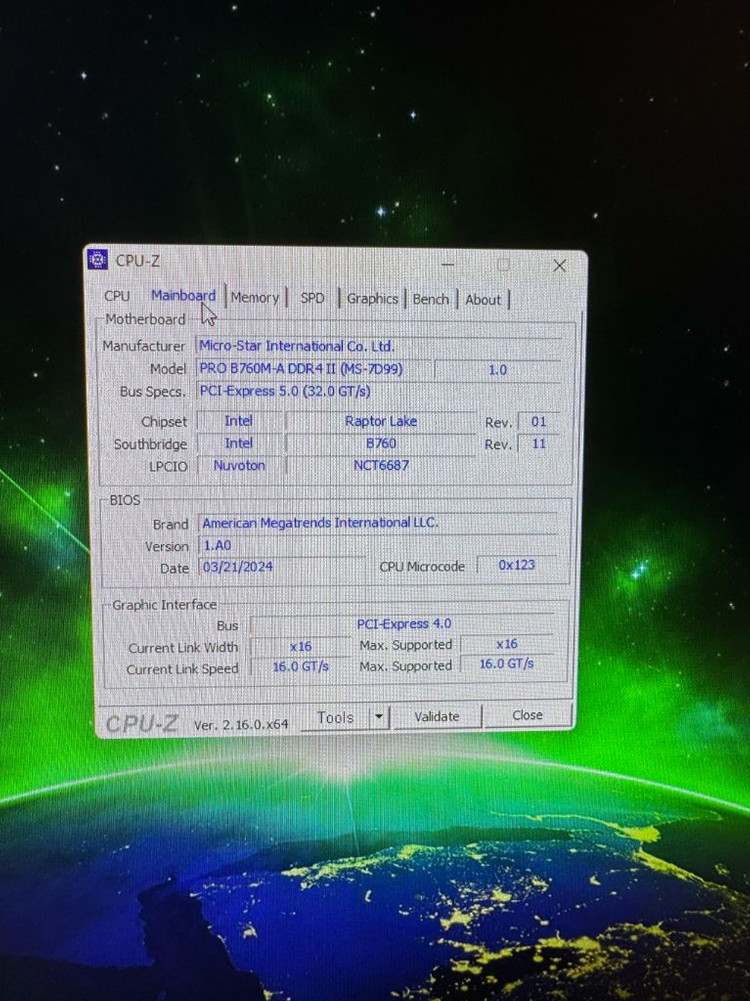Viewport: 750px width, 1001px height.
Task: Click the southbridge Rev. 11 value
Action: click(x=538, y=443)
